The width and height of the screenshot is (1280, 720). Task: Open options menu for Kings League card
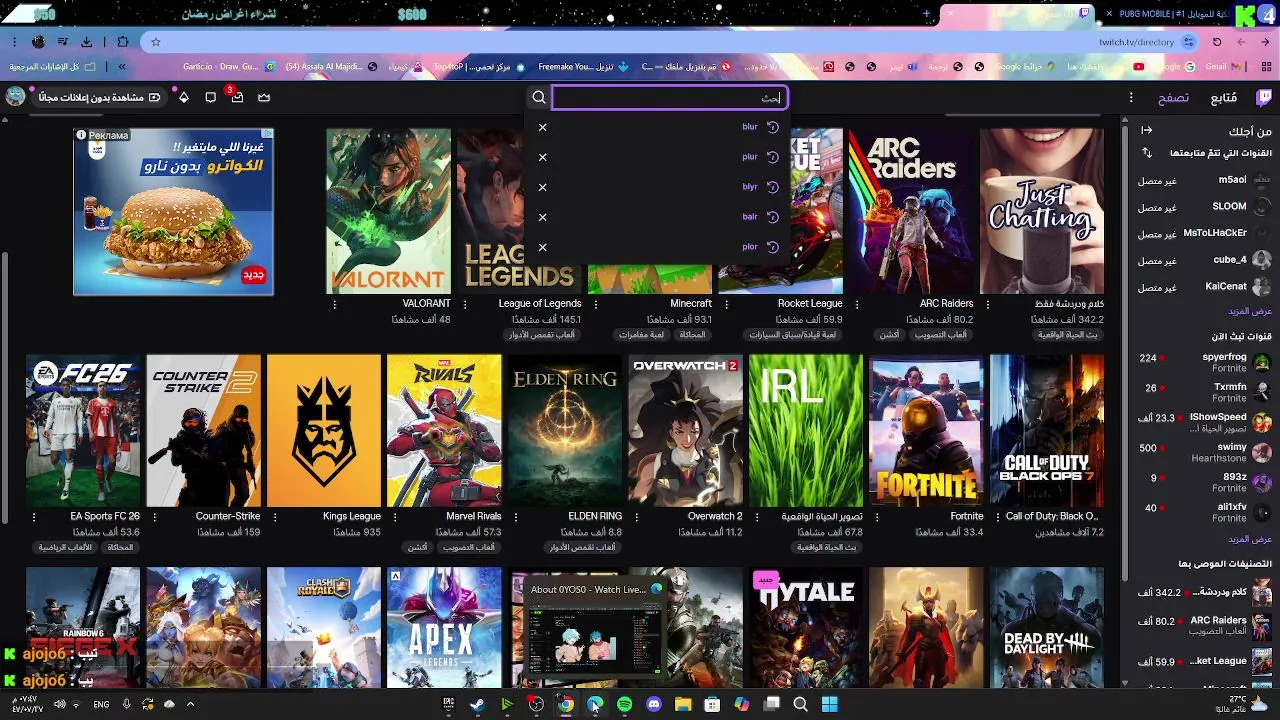275,517
